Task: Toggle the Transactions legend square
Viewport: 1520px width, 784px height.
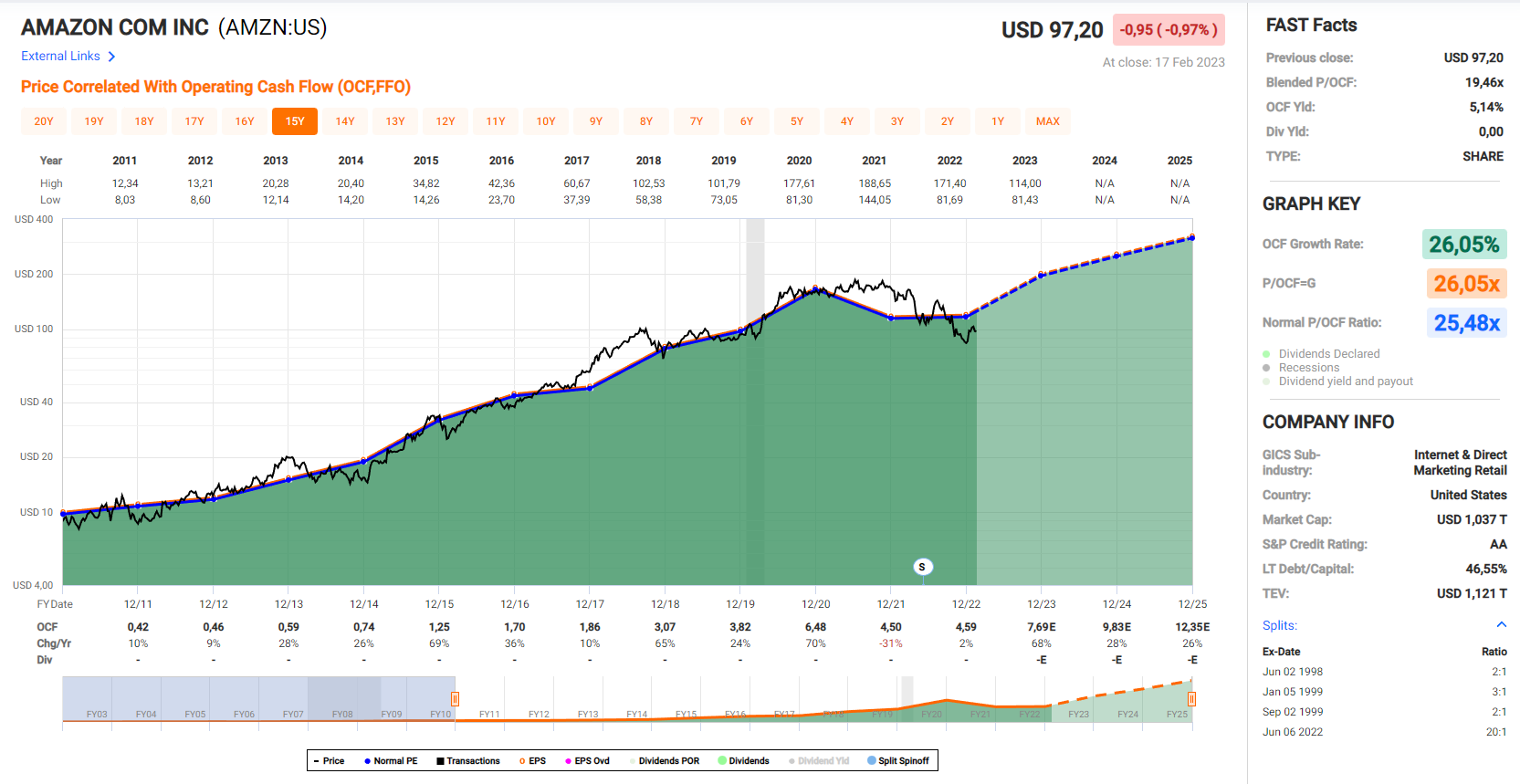Action: pyautogui.click(x=440, y=761)
